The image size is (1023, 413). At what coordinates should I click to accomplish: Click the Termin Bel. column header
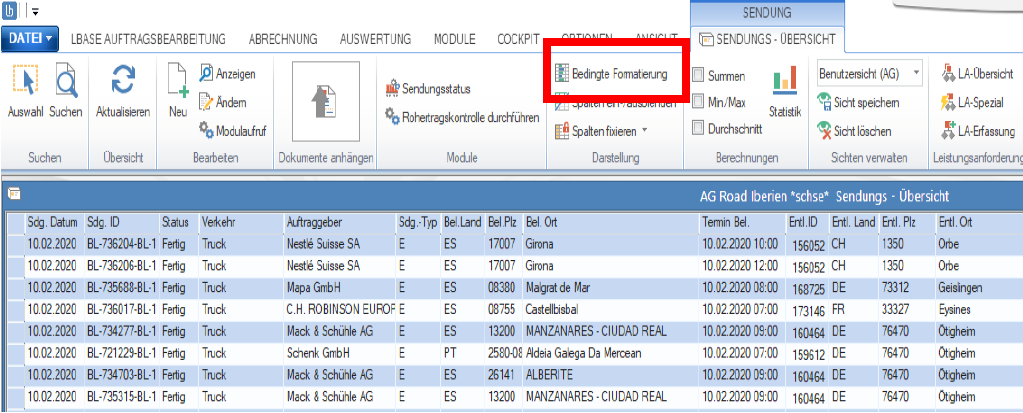[742, 222]
